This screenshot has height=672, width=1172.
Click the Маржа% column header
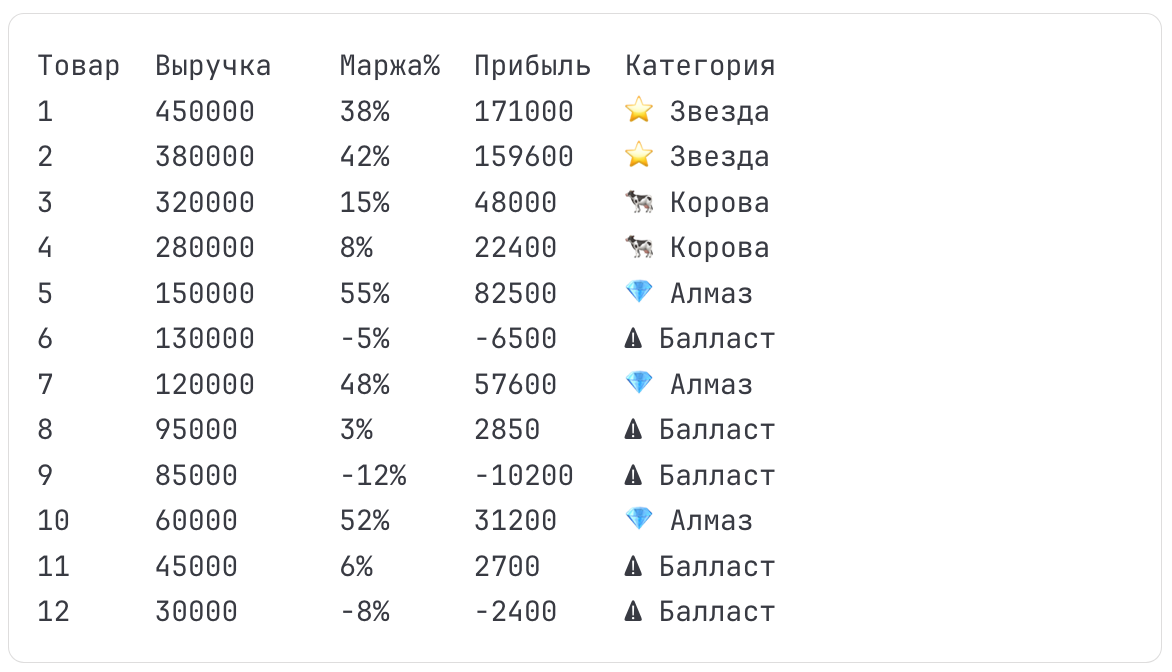pos(390,66)
